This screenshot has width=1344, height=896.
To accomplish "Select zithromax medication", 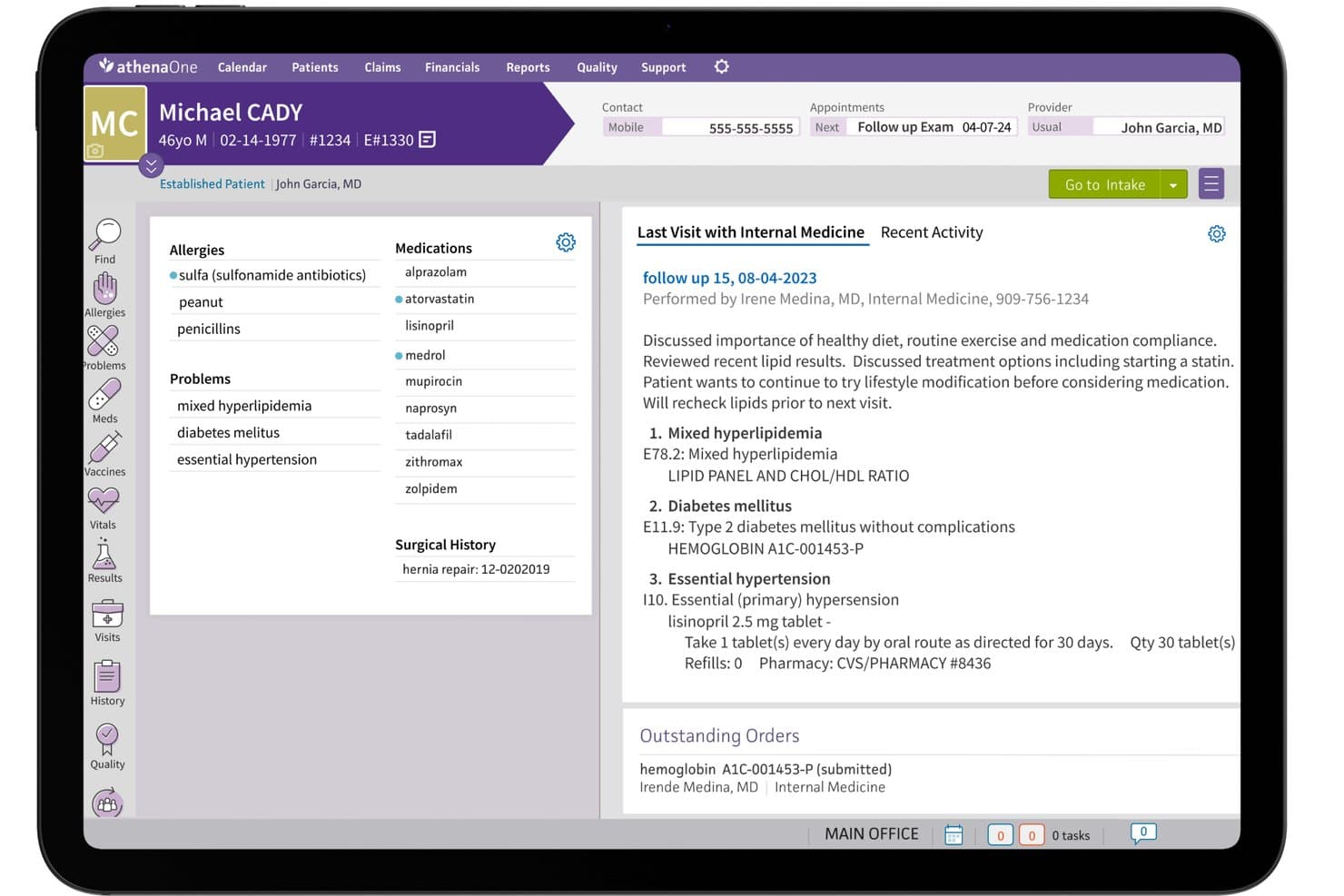I will (x=485, y=462).
